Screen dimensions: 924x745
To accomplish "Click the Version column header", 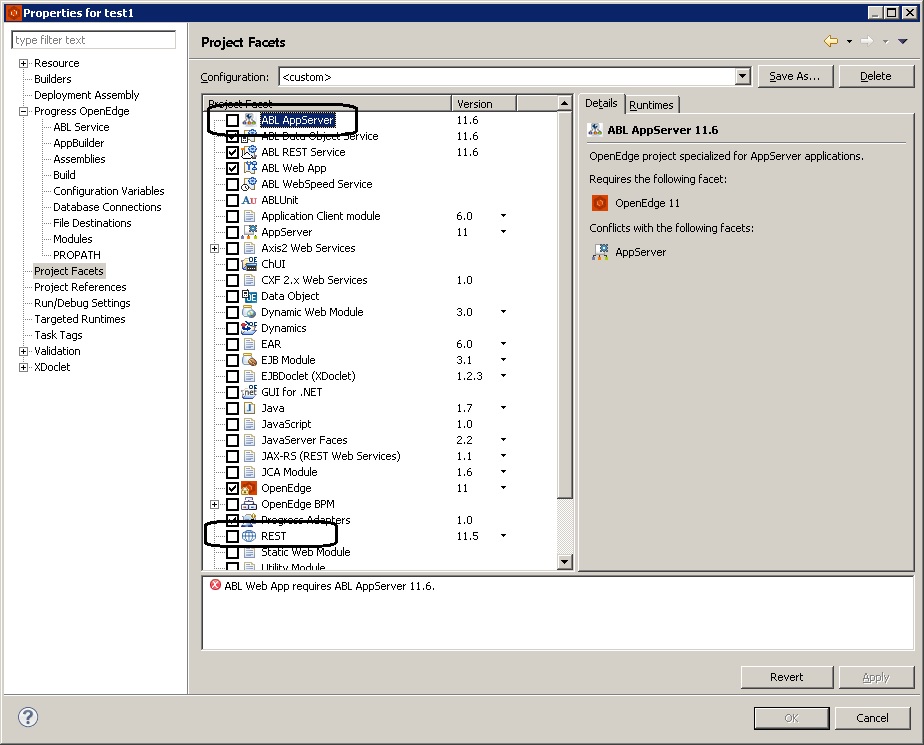I will 483,103.
